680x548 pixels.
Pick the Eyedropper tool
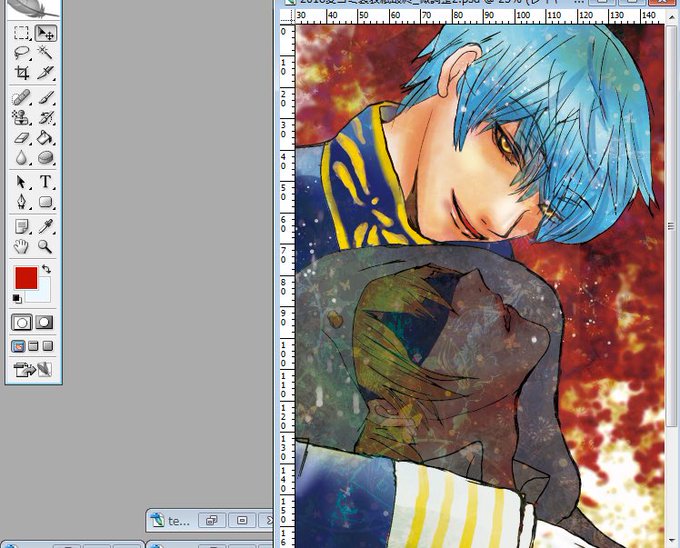46,226
